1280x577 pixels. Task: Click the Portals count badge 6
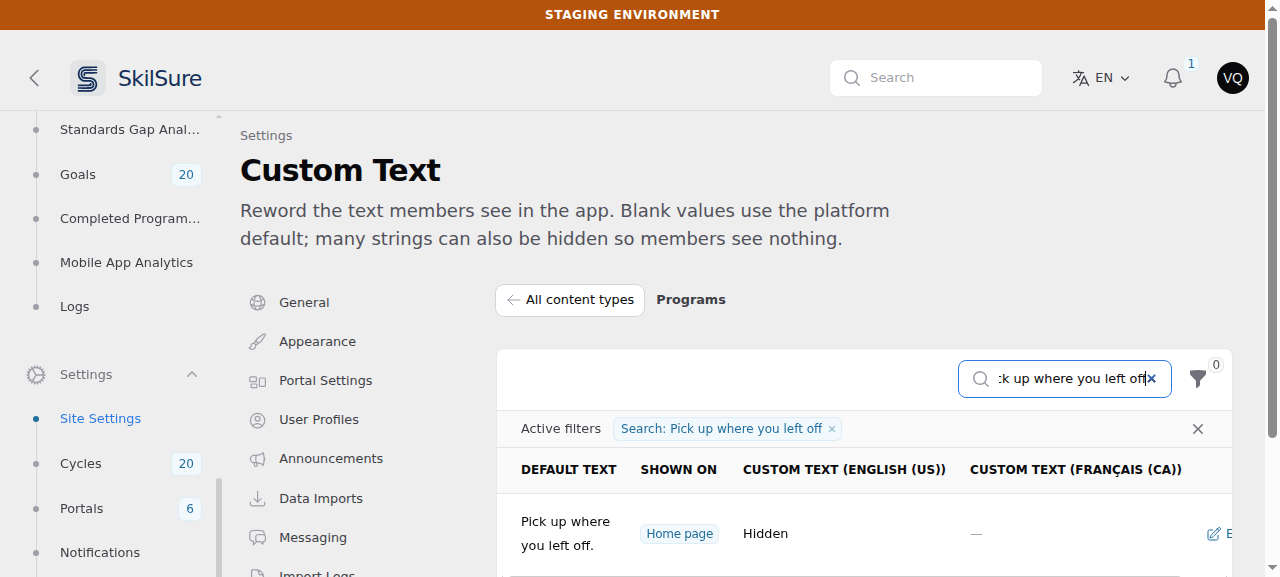pos(190,509)
